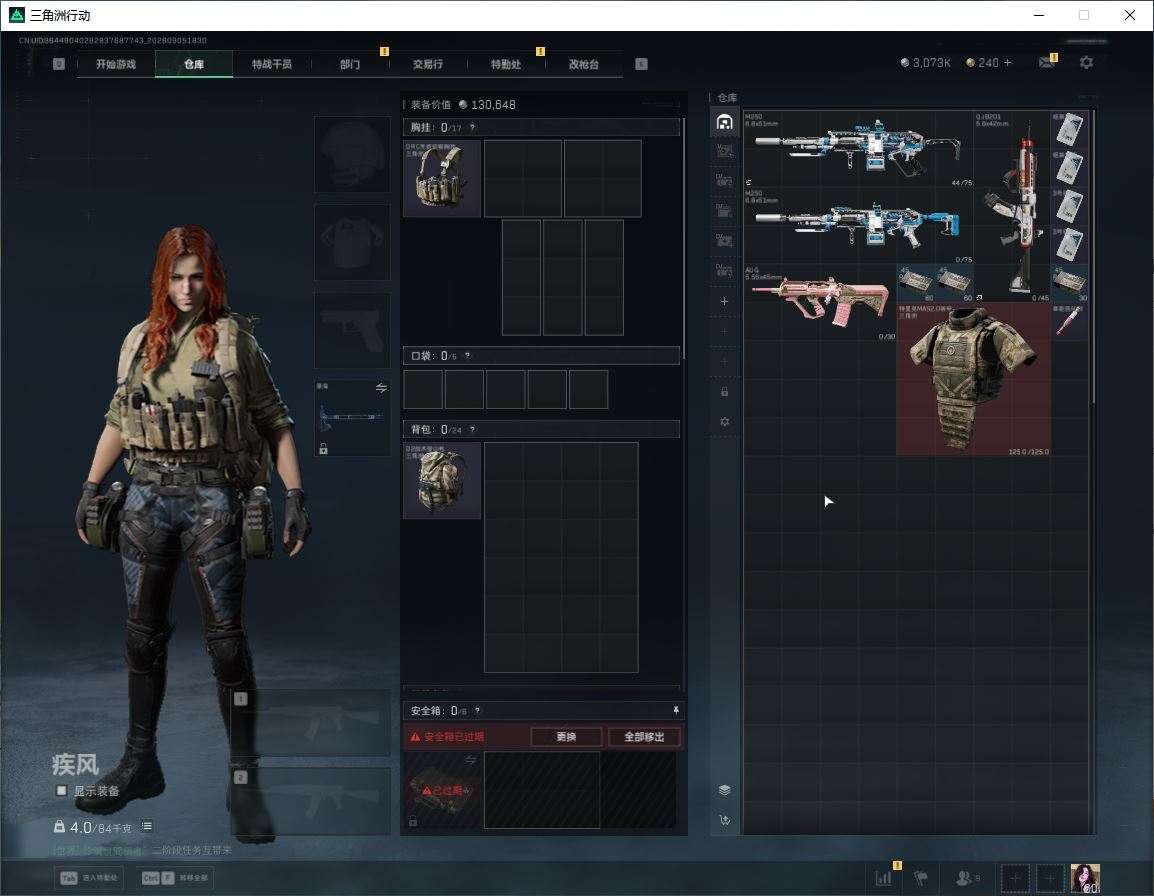Click the 更换 button for safe box
1154x896 pixels.
click(x=566, y=736)
